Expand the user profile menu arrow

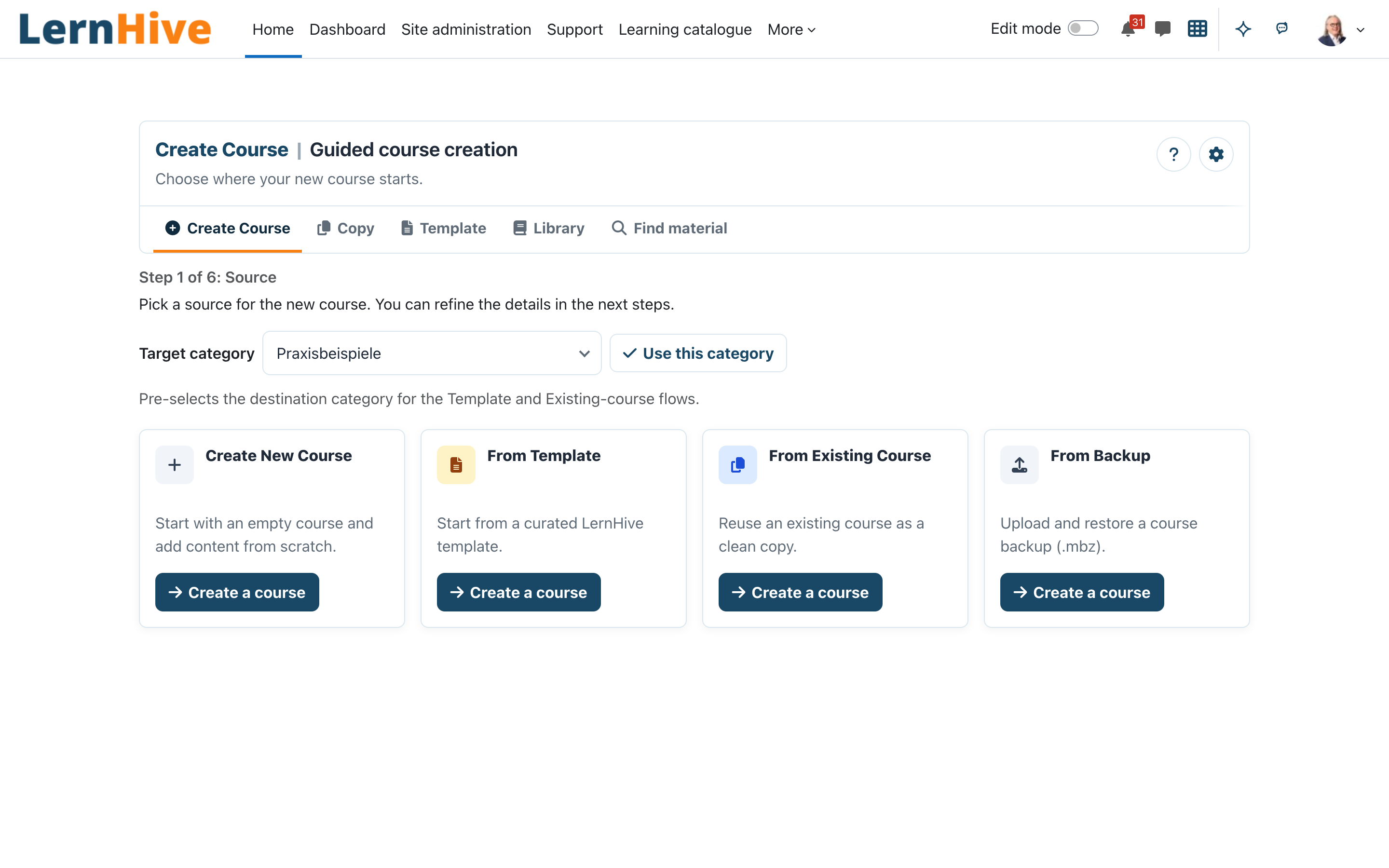1360,30
